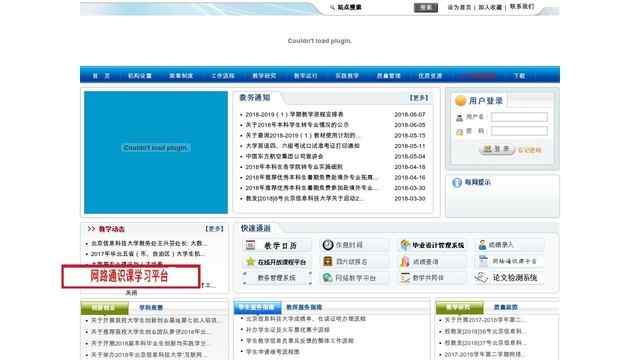Open 北京信息科技大学成绩单、在读证明办理流程
This screenshot has width=640, height=360.
click(306, 319)
